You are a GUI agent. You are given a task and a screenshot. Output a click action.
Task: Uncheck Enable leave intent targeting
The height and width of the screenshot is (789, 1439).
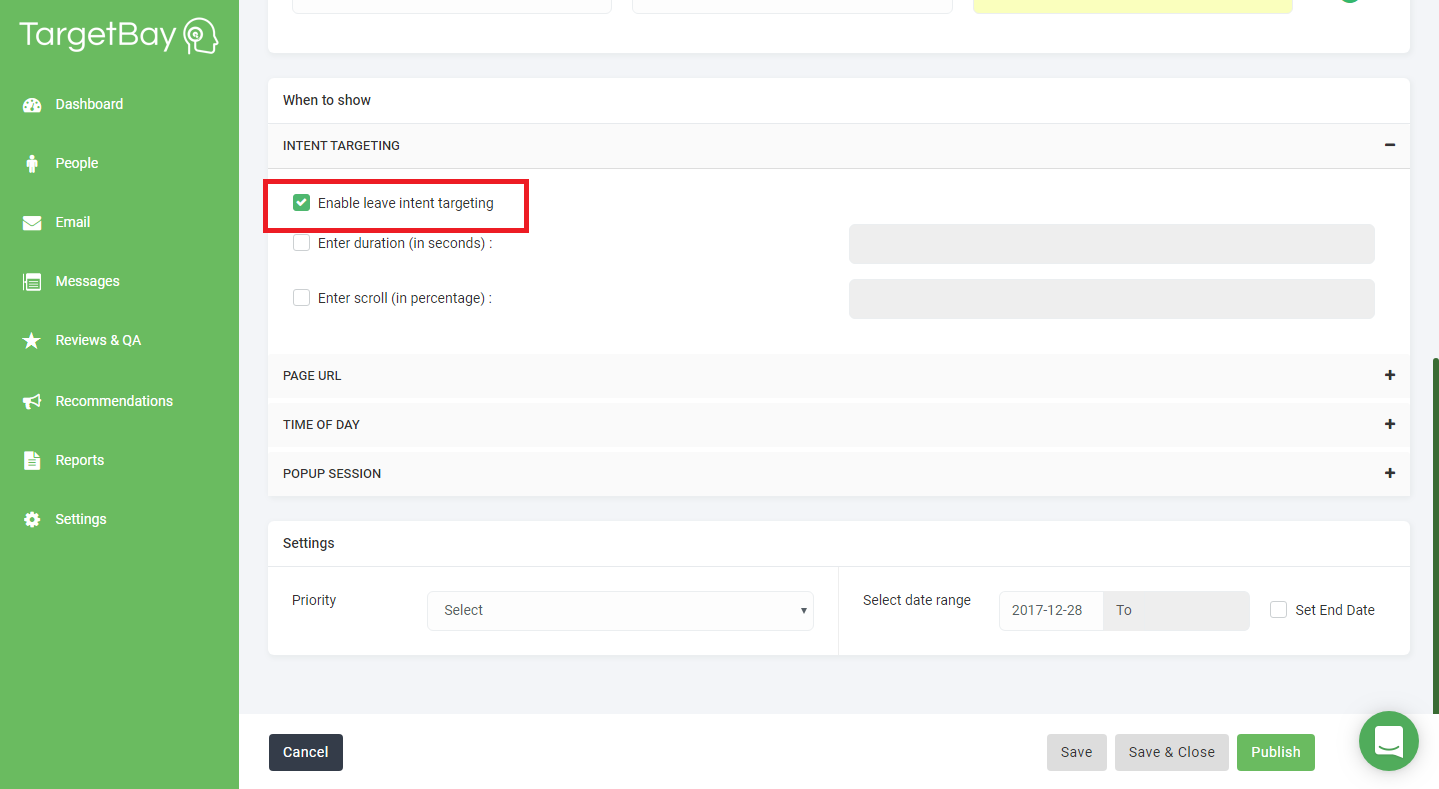(301, 203)
